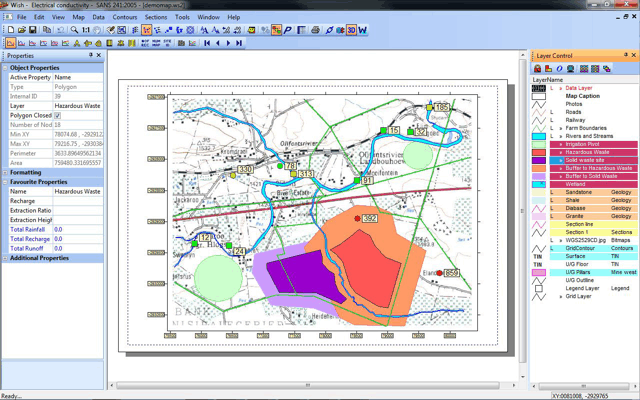Jump to the first record arrow icon
640x400 pixels.
point(207,44)
